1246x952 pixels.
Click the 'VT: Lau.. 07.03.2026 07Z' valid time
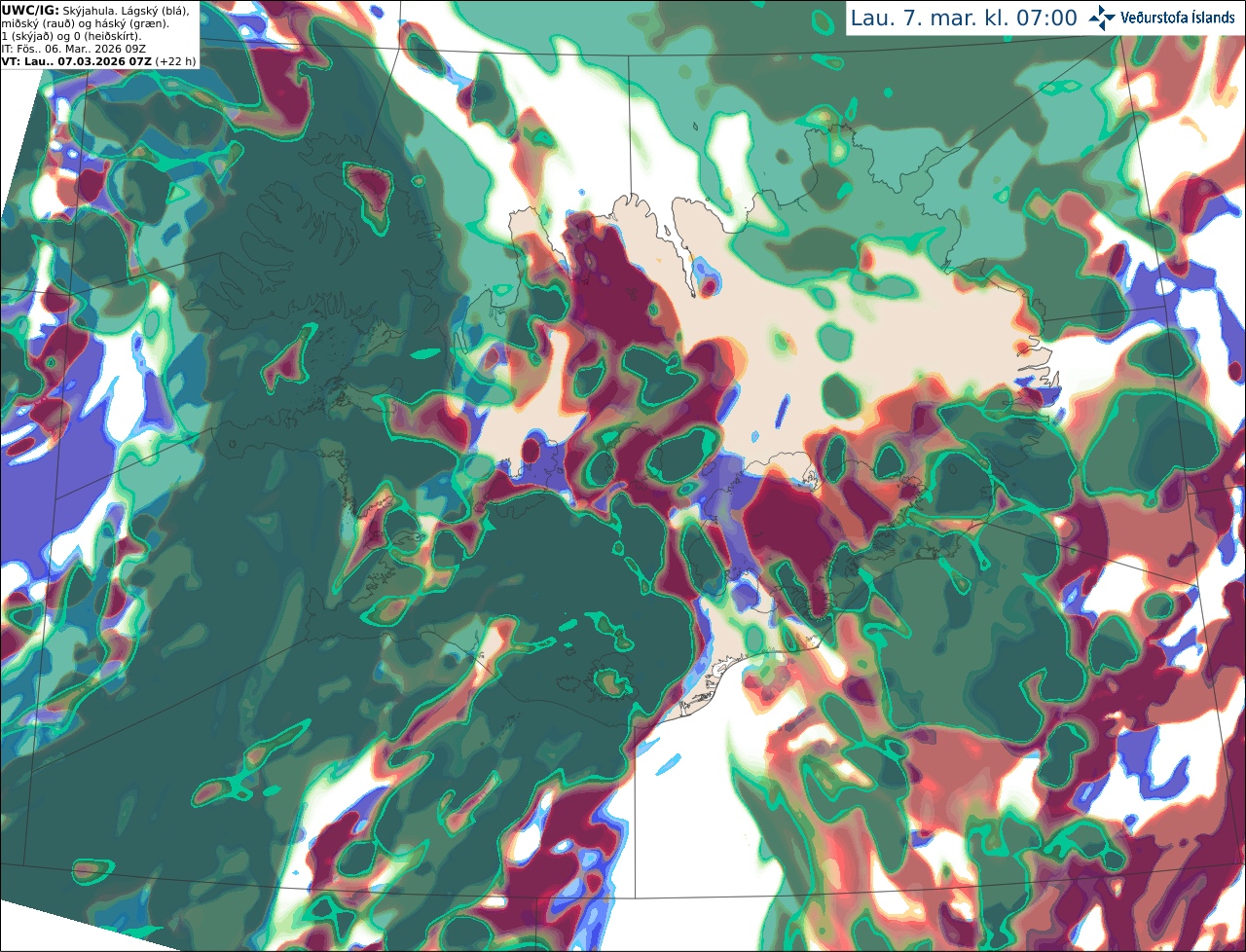(77, 61)
